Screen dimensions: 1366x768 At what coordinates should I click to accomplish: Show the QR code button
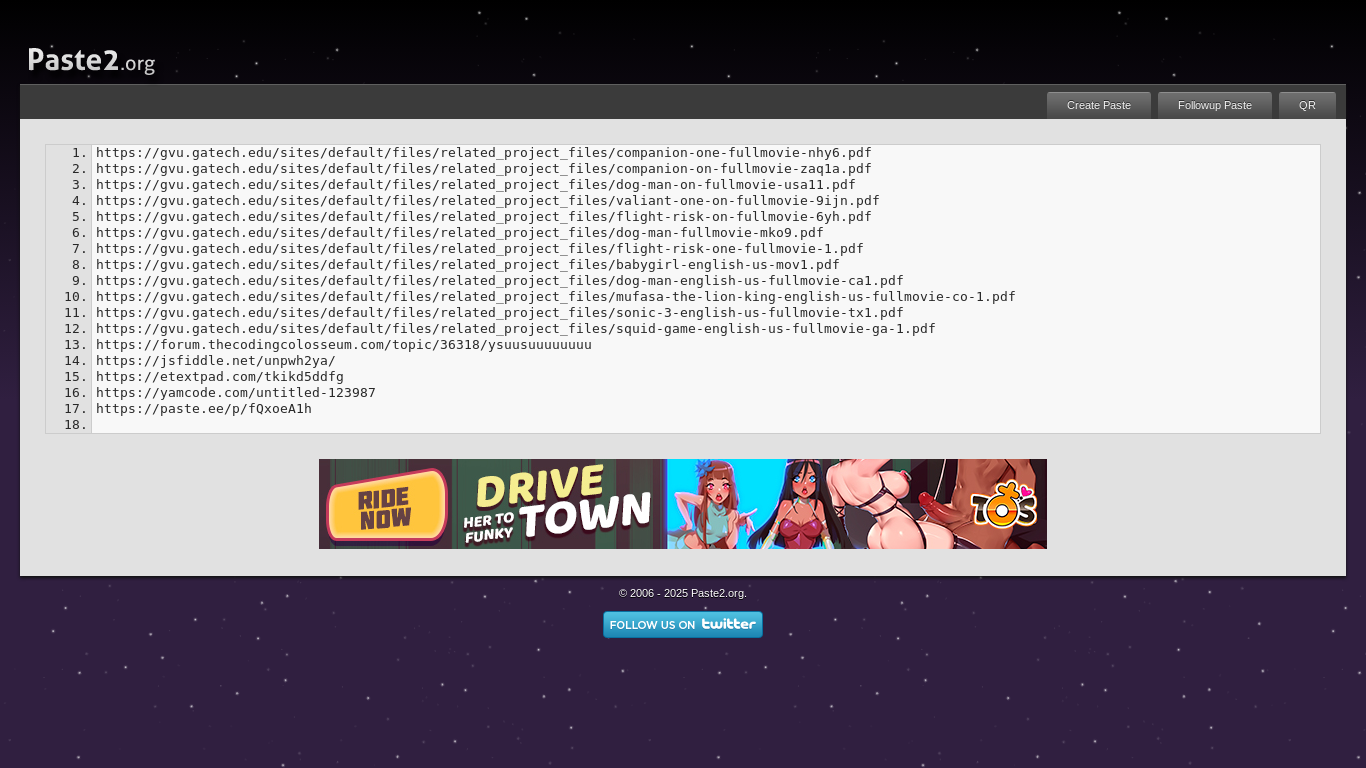[1307, 105]
